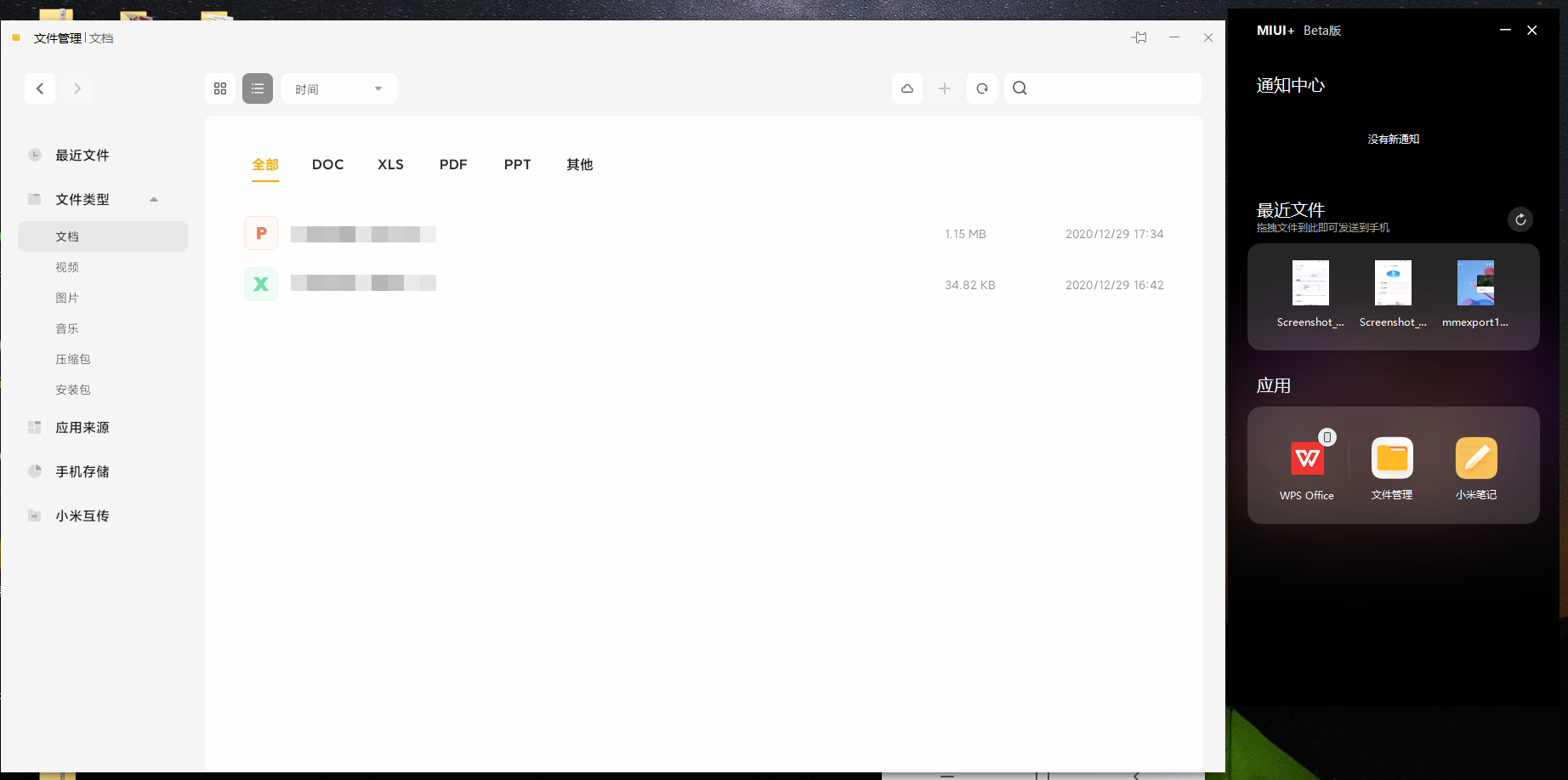Minimize the MIUI+ panel
This screenshot has width=1568, height=780.
point(1505,30)
